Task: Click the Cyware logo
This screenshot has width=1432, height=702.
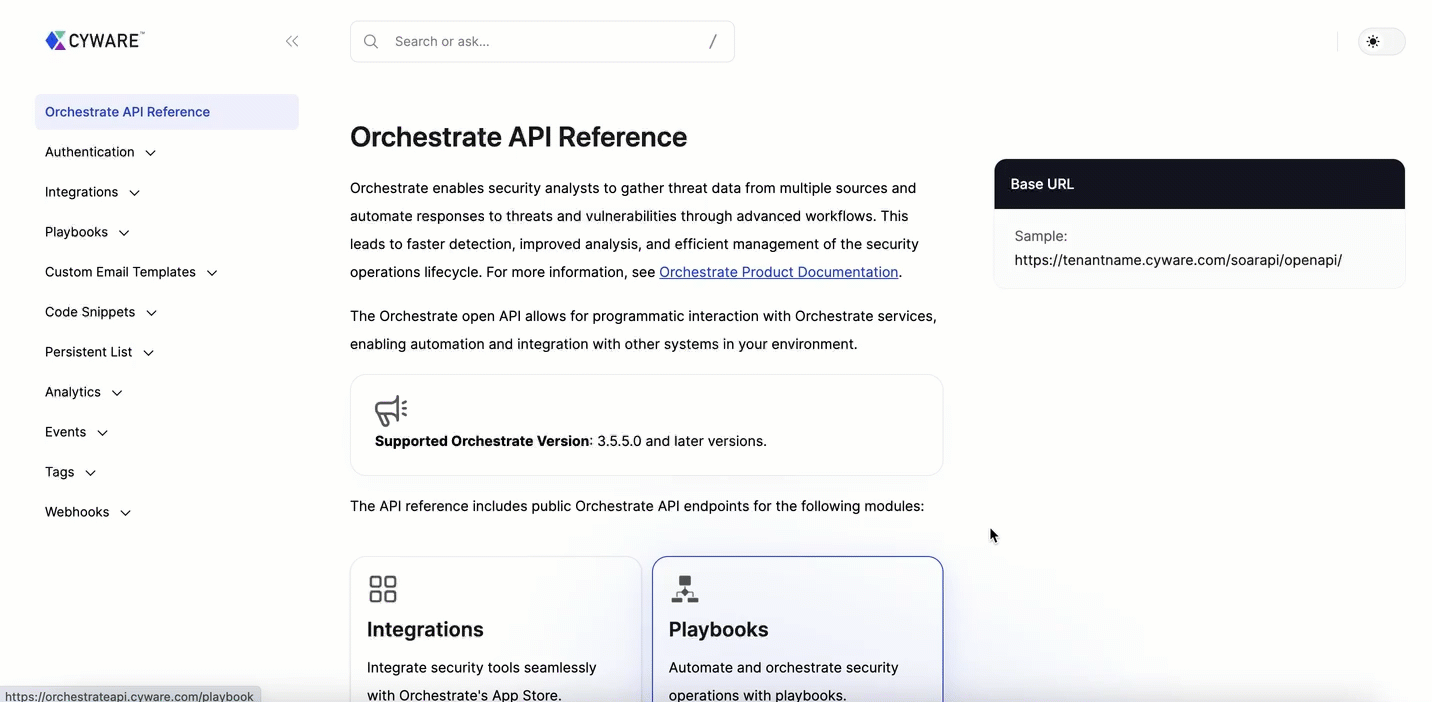Action: click(x=95, y=40)
